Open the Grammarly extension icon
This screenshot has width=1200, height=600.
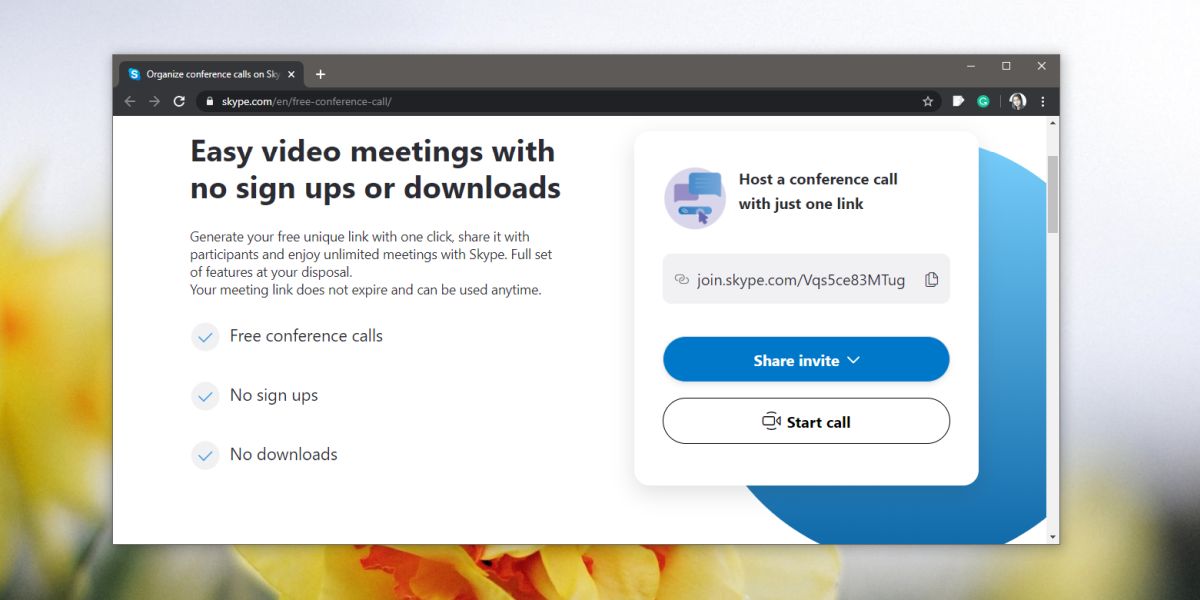pyautogui.click(x=984, y=101)
